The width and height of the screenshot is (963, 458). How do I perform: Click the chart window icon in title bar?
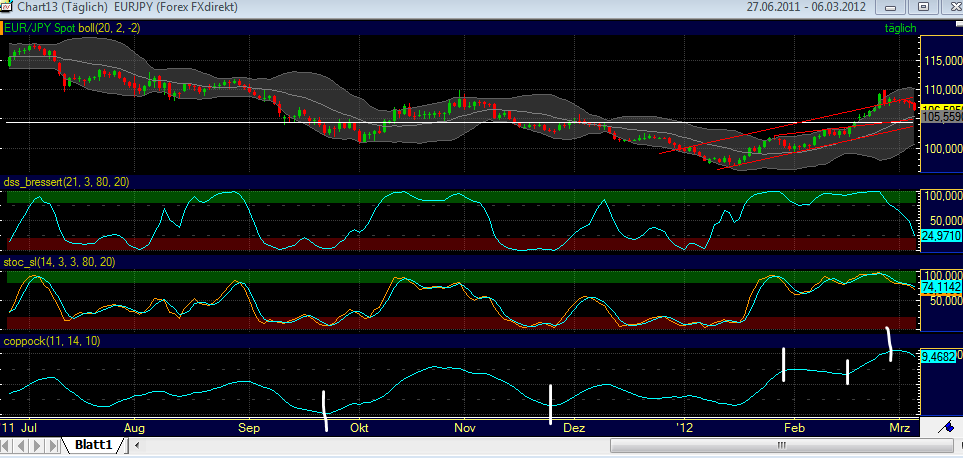pyautogui.click(x=11, y=9)
